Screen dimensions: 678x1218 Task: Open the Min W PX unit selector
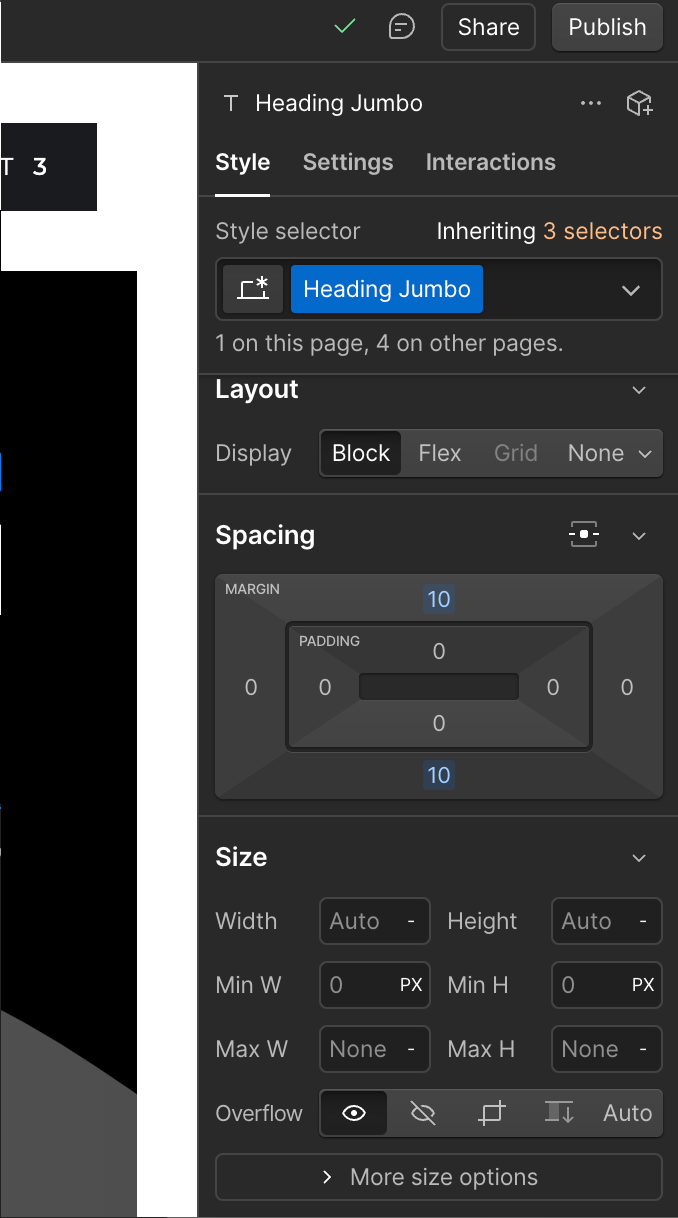pyautogui.click(x=411, y=985)
